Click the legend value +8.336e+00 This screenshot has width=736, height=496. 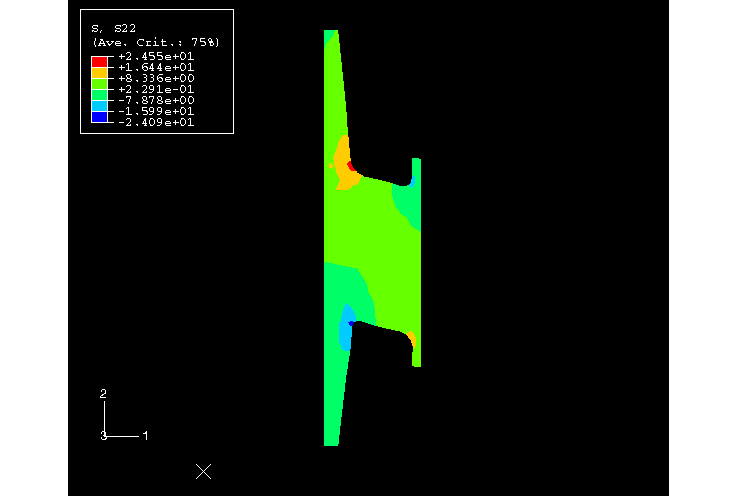[x=156, y=78]
